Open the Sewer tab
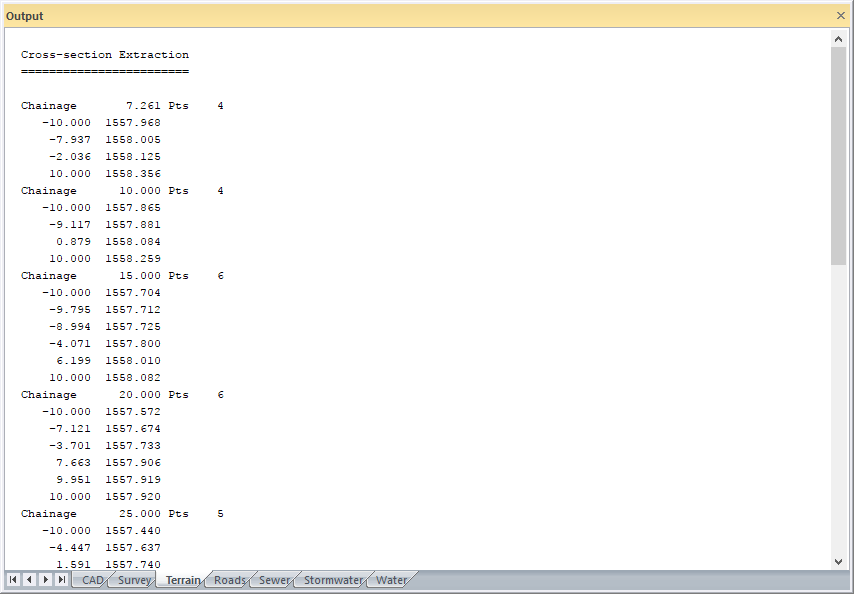The height and width of the screenshot is (594, 854). [274, 580]
